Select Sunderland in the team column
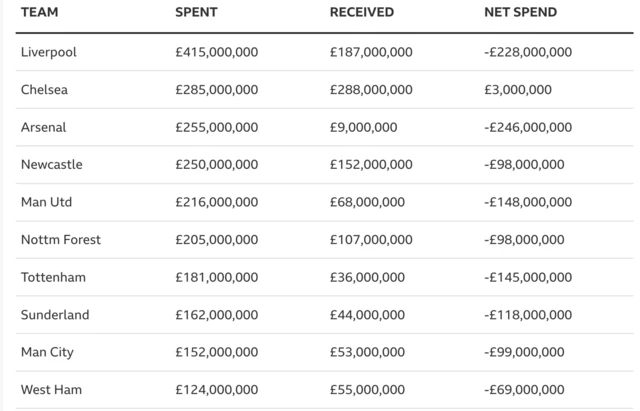Screen dimensions: 640x411 [54, 315]
